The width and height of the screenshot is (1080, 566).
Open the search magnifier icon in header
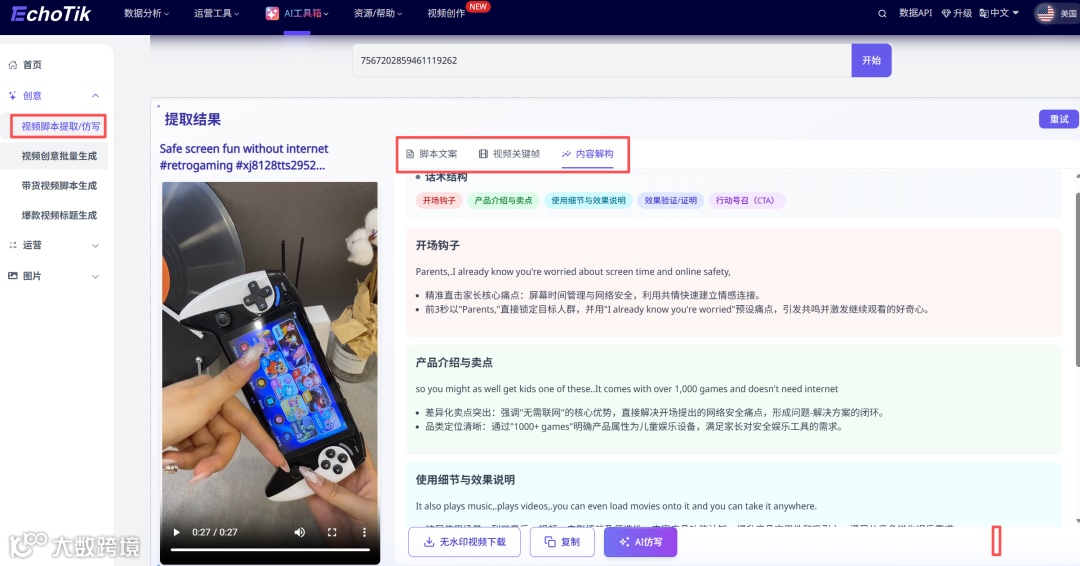(882, 14)
